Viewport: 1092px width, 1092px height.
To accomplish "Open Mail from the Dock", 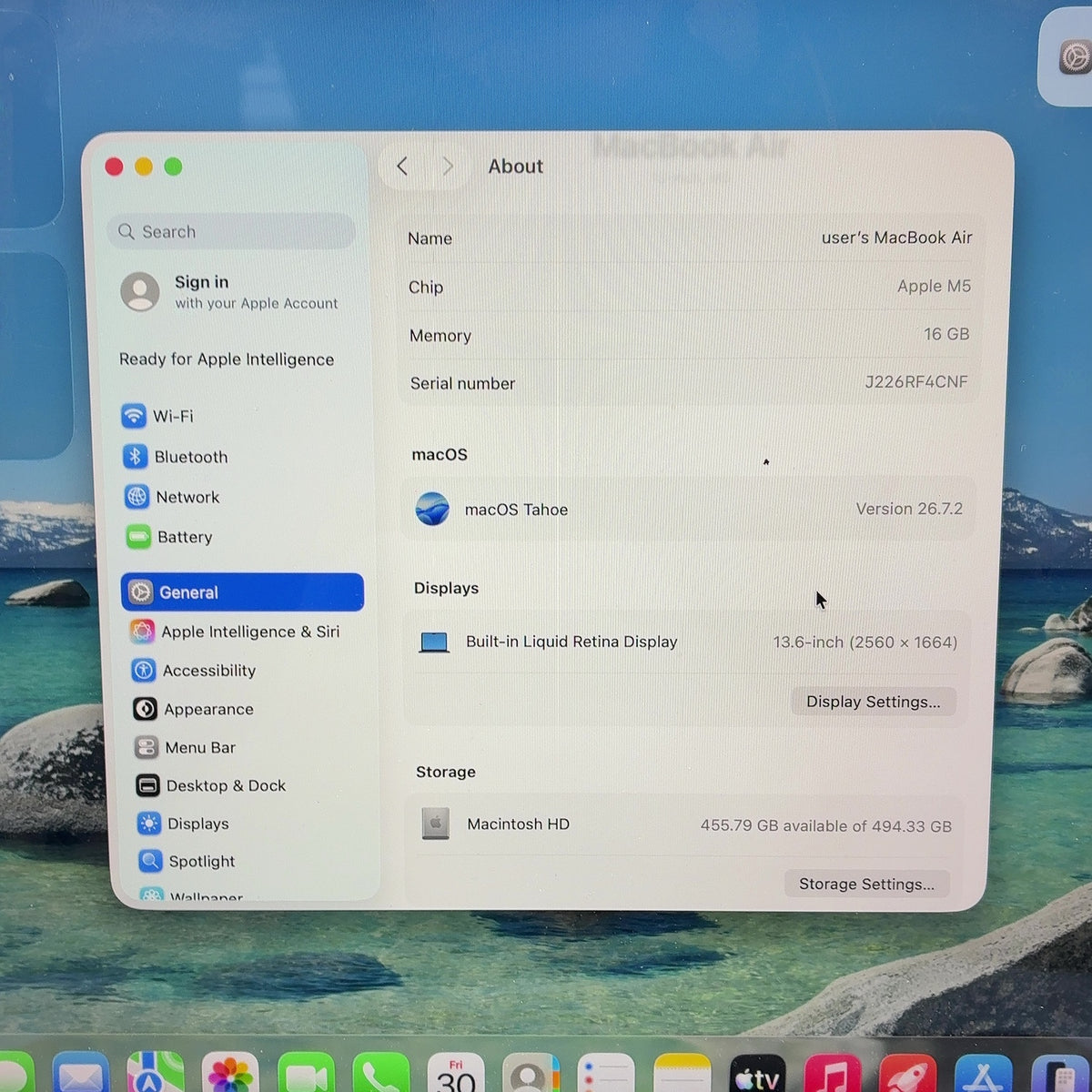I will (81, 1074).
